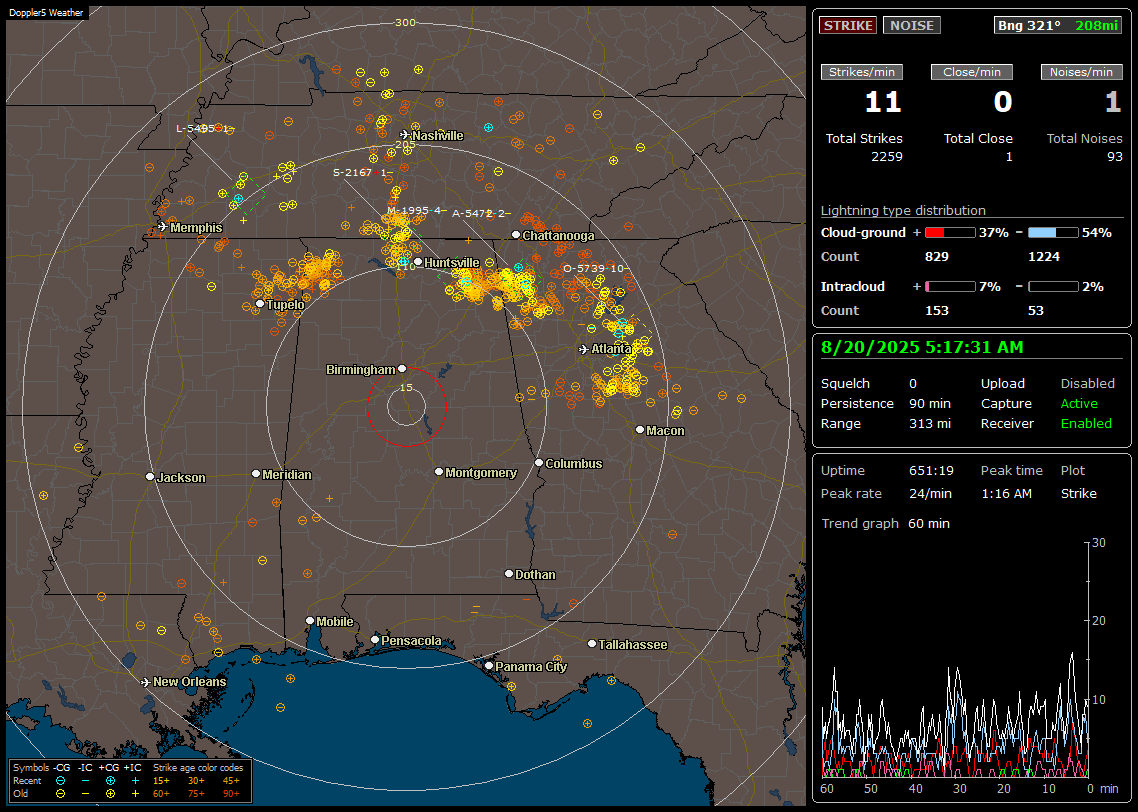The width and height of the screenshot is (1138, 812).
Task: Click the Columbus city marker dot
Action: tap(539, 462)
